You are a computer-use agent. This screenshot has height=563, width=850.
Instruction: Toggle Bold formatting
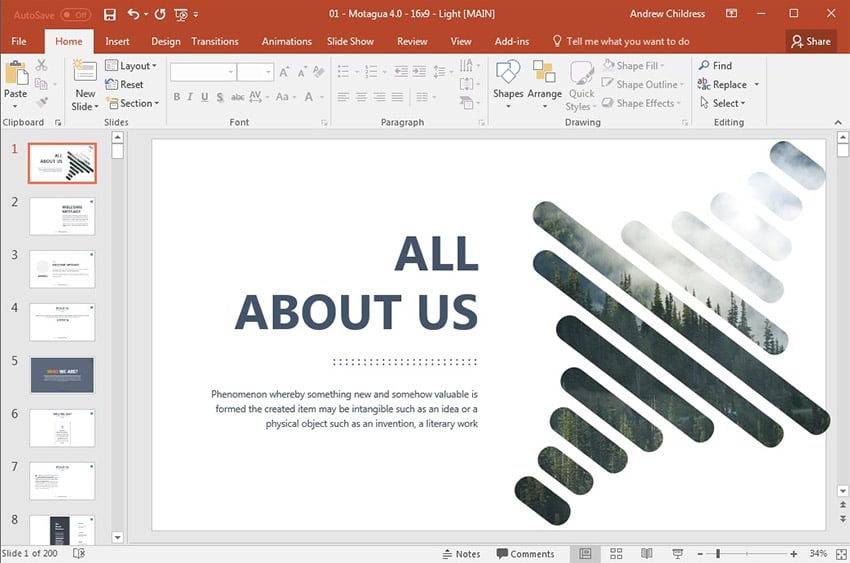click(177, 97)
